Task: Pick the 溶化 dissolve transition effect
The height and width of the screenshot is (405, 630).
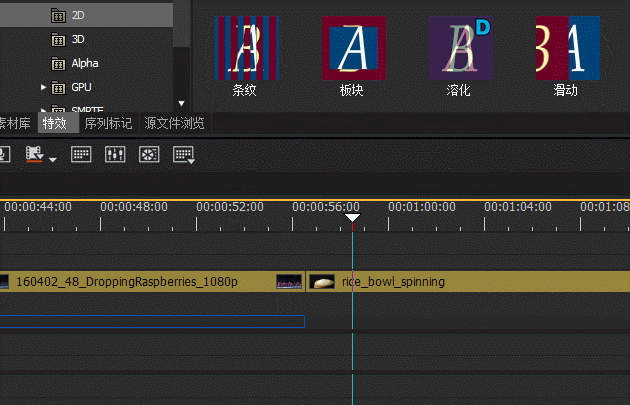Action: tap(460, 49)
